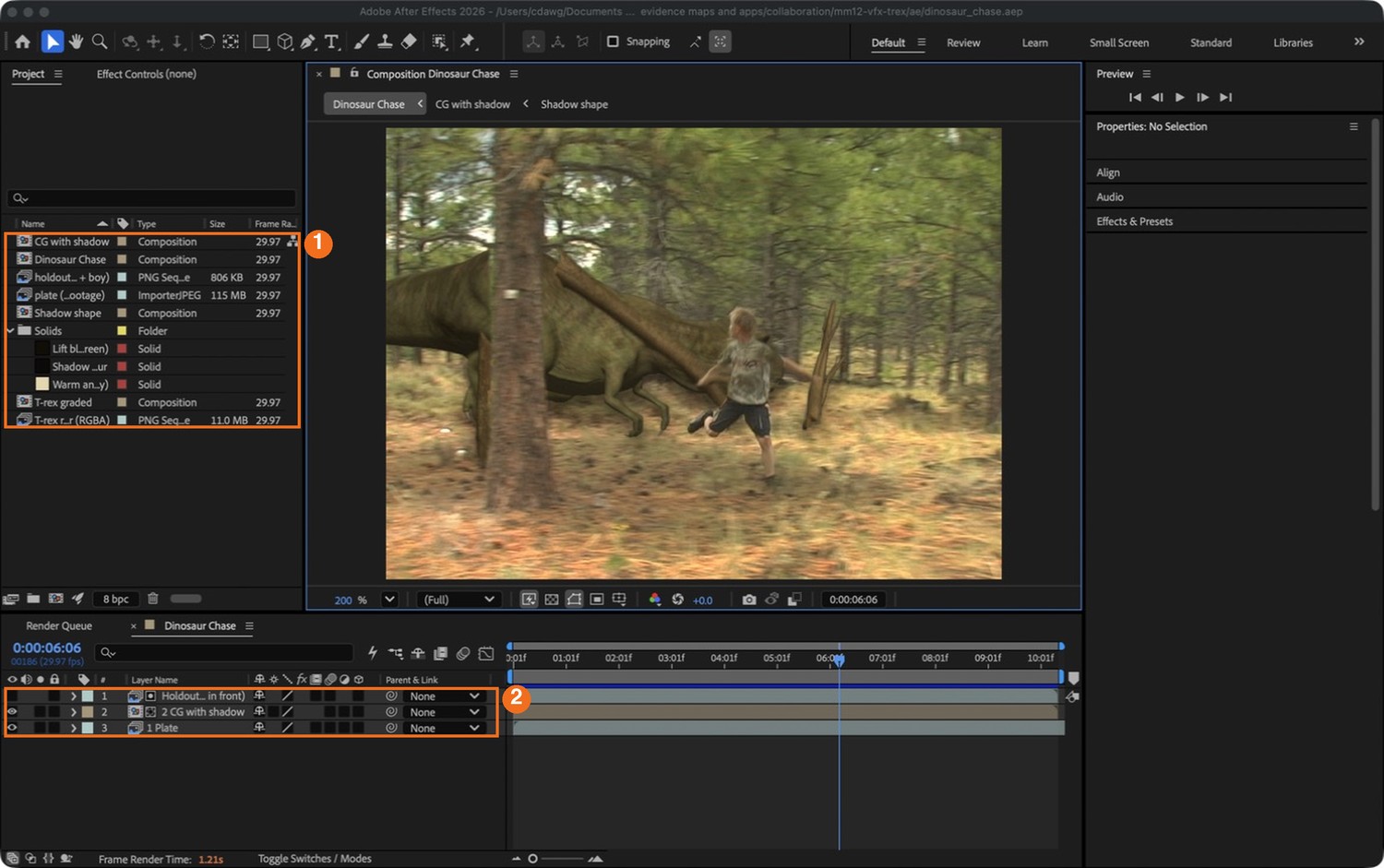The width and height of the screenshot is (1384, 868).
Task: Select the Zoom magnifier tool
Action: pos(100,42)
